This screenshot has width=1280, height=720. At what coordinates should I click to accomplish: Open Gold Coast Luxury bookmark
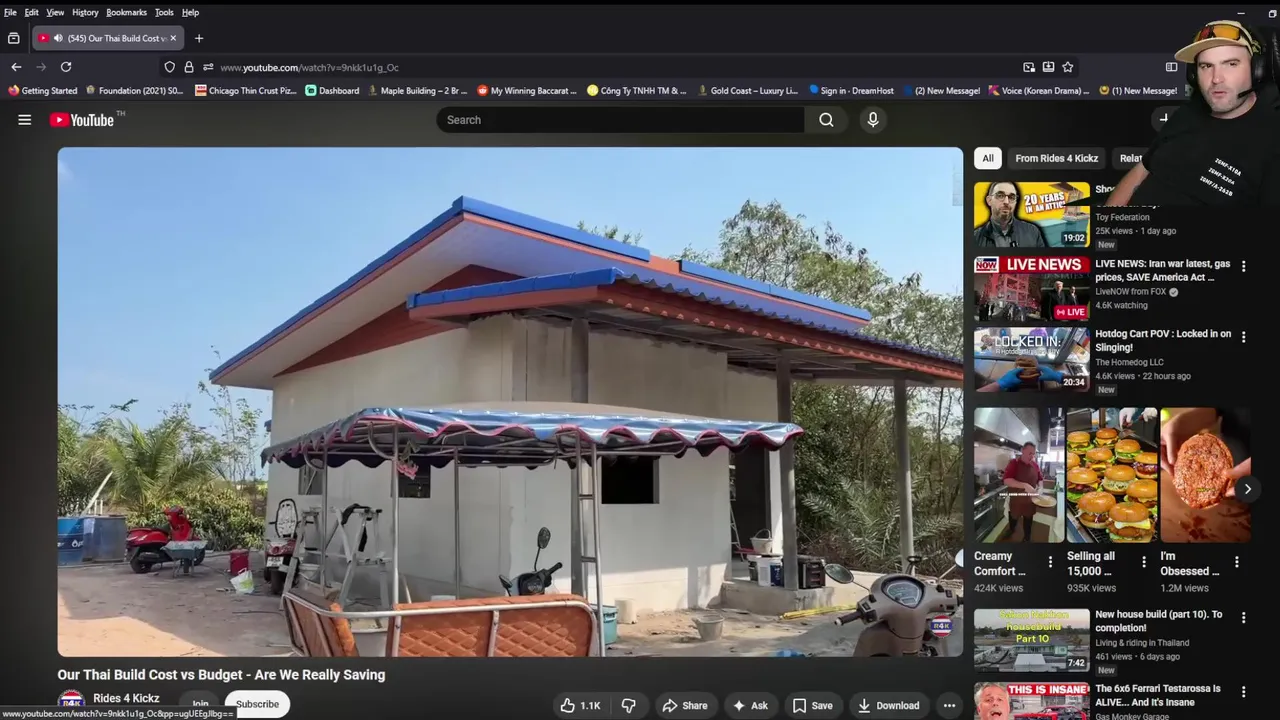747,90
